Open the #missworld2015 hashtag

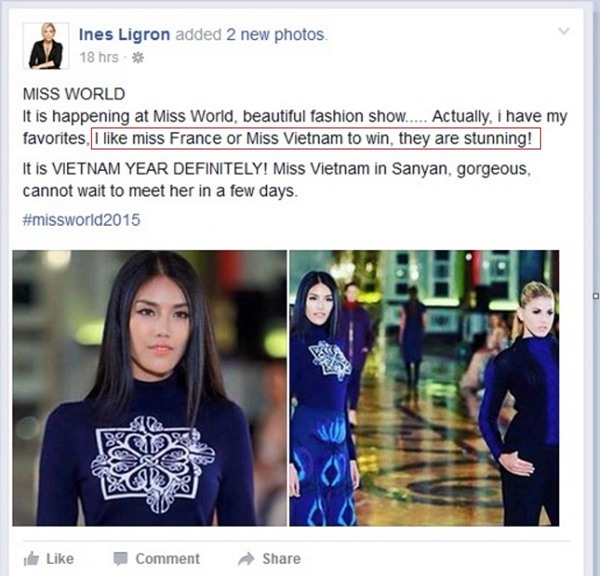82,220
